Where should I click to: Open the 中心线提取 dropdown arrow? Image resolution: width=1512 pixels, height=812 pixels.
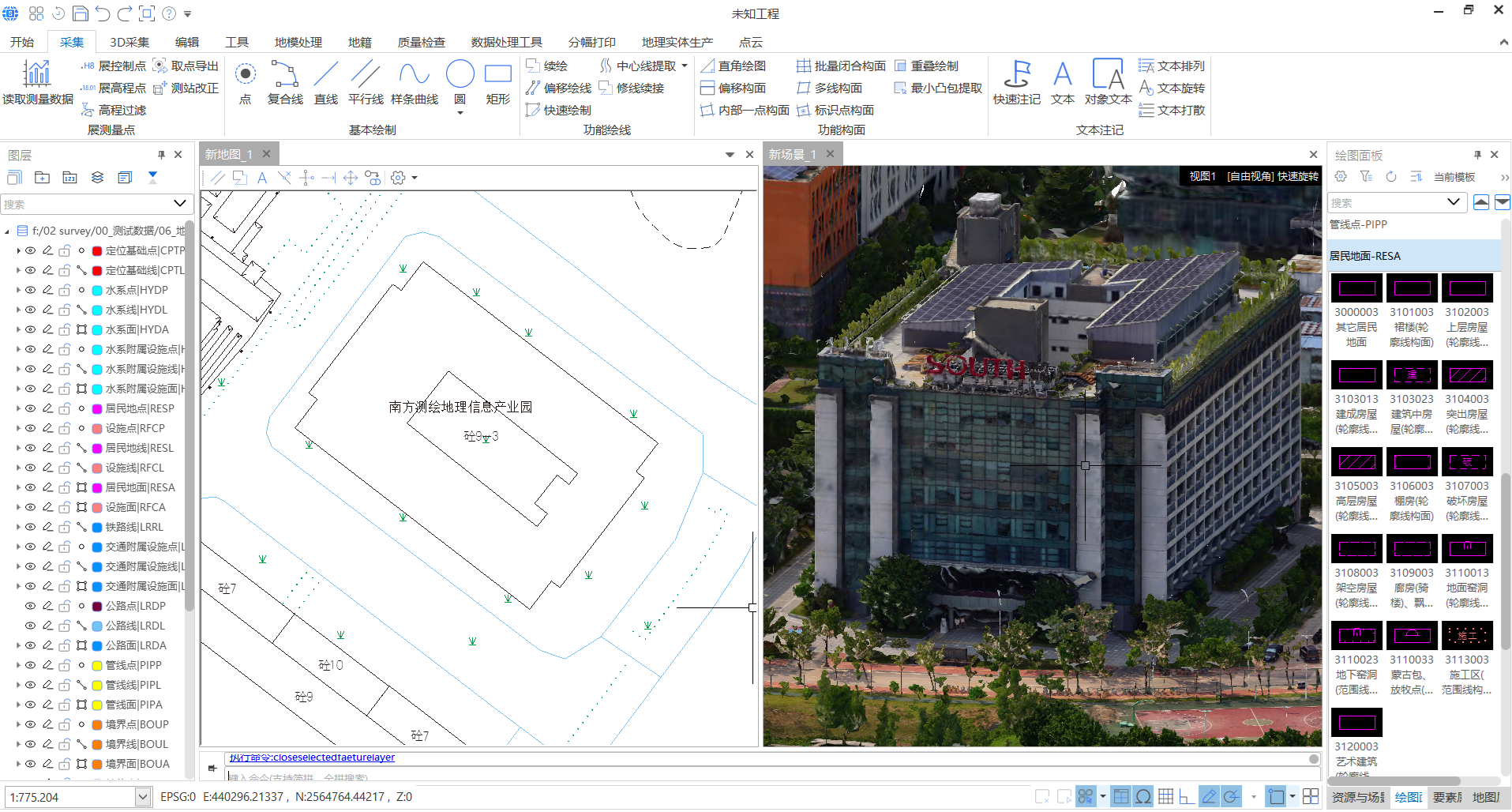tap(685, 66)
